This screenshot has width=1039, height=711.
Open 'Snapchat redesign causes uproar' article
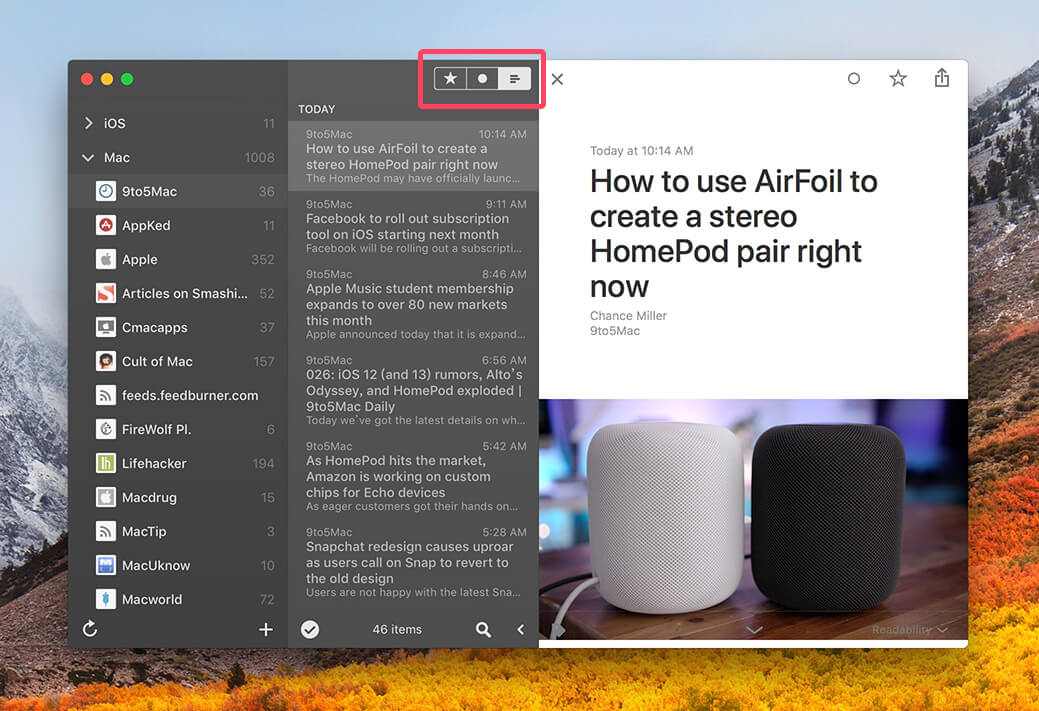(413, 563)
